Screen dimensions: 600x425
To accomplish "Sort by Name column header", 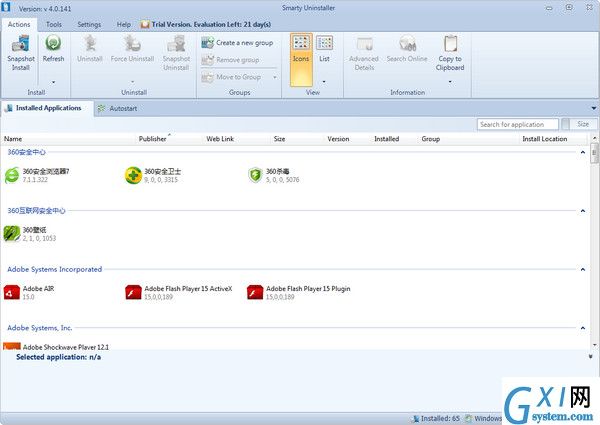I will [x=13, y=139].
